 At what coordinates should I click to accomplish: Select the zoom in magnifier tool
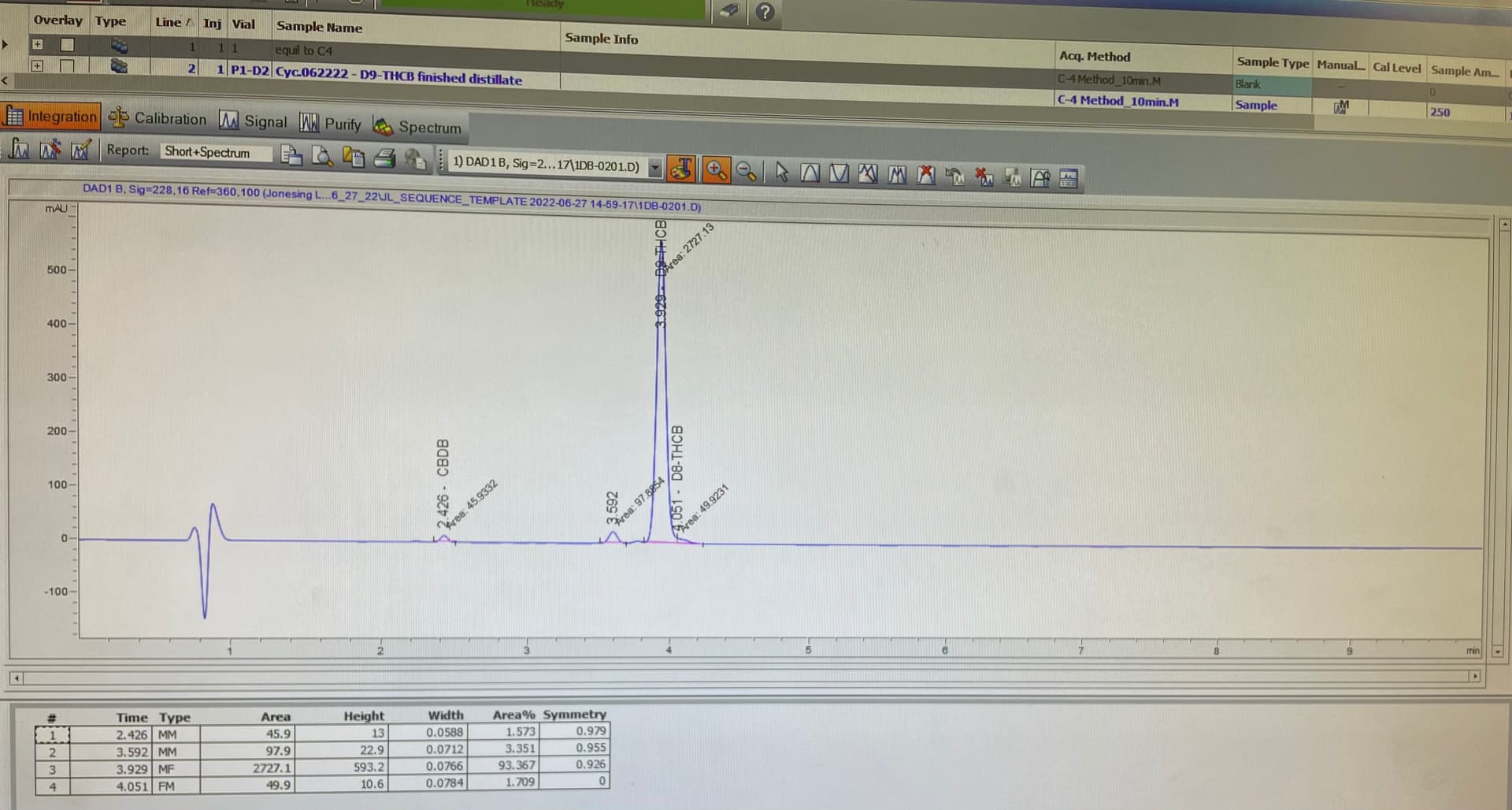[x=716, y=169]
